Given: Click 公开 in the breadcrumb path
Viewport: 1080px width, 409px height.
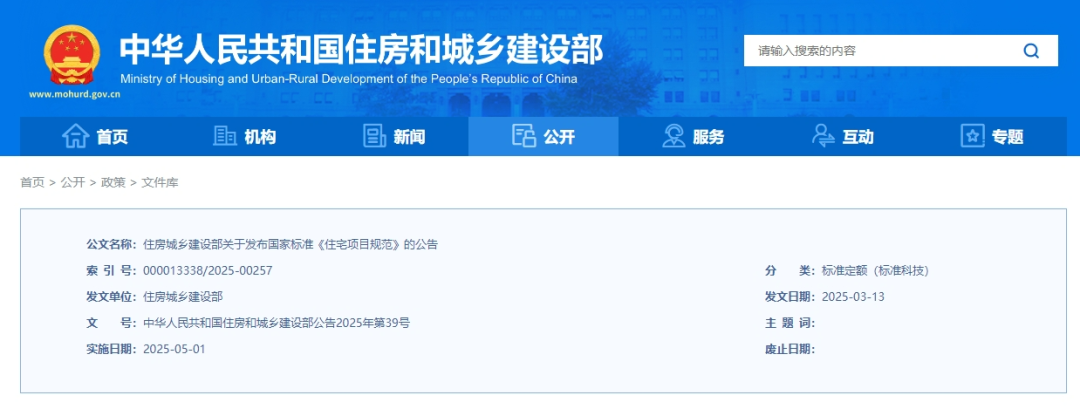Looking at the screenshot, I should (x=72, y=183).
